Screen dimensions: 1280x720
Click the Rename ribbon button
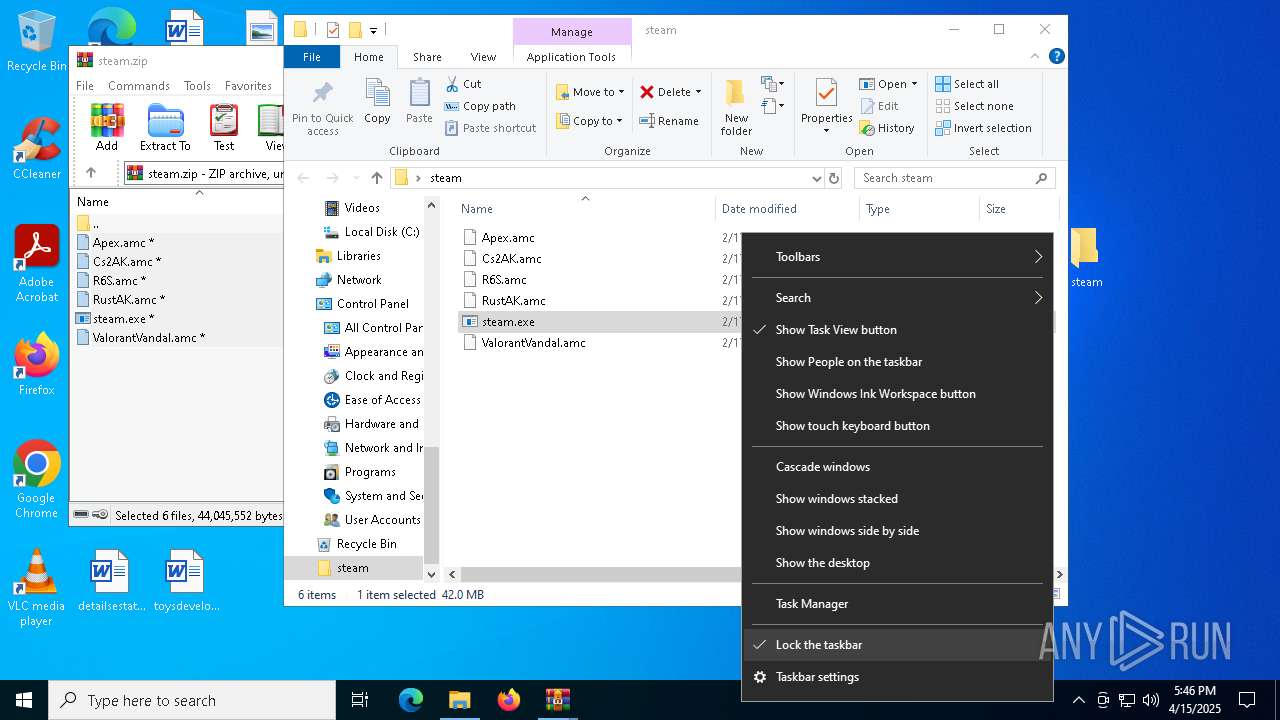(669, 121)
